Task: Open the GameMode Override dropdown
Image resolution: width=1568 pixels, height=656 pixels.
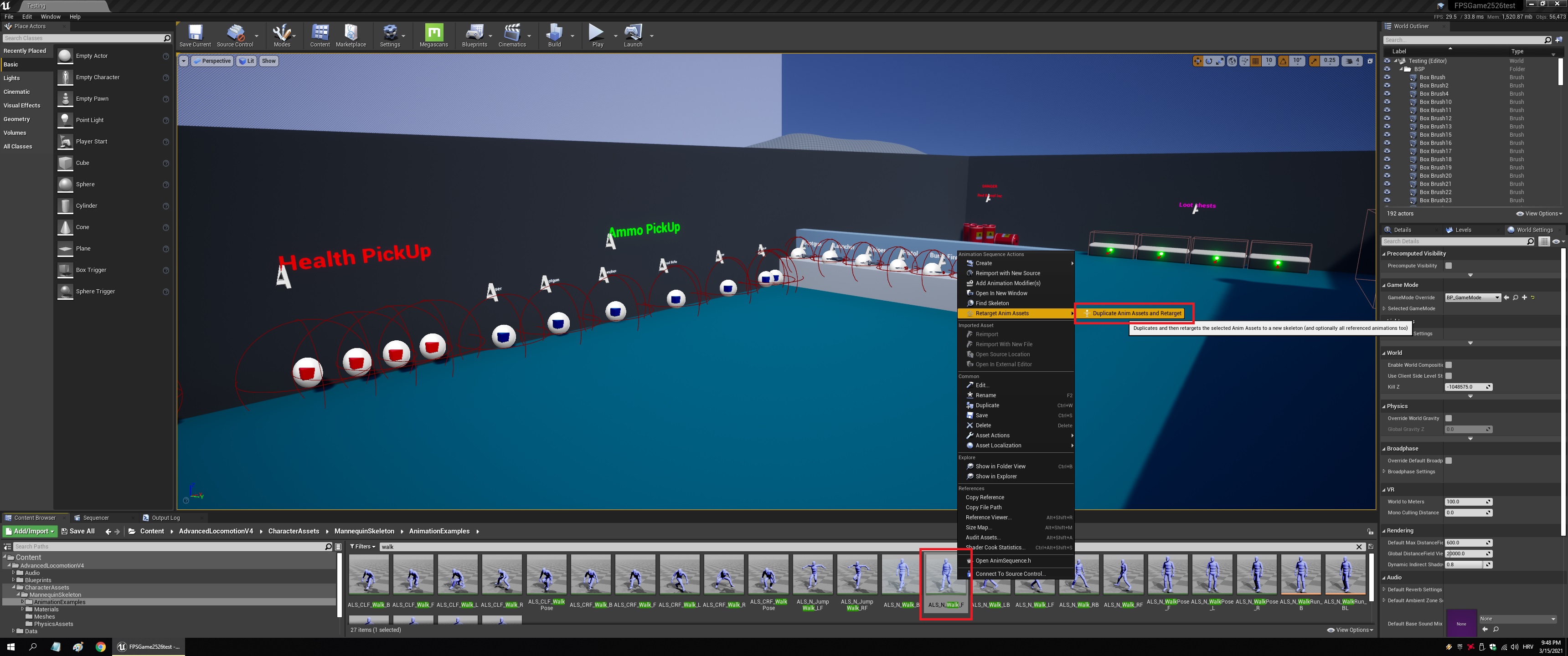Action: click(1472, 297)
